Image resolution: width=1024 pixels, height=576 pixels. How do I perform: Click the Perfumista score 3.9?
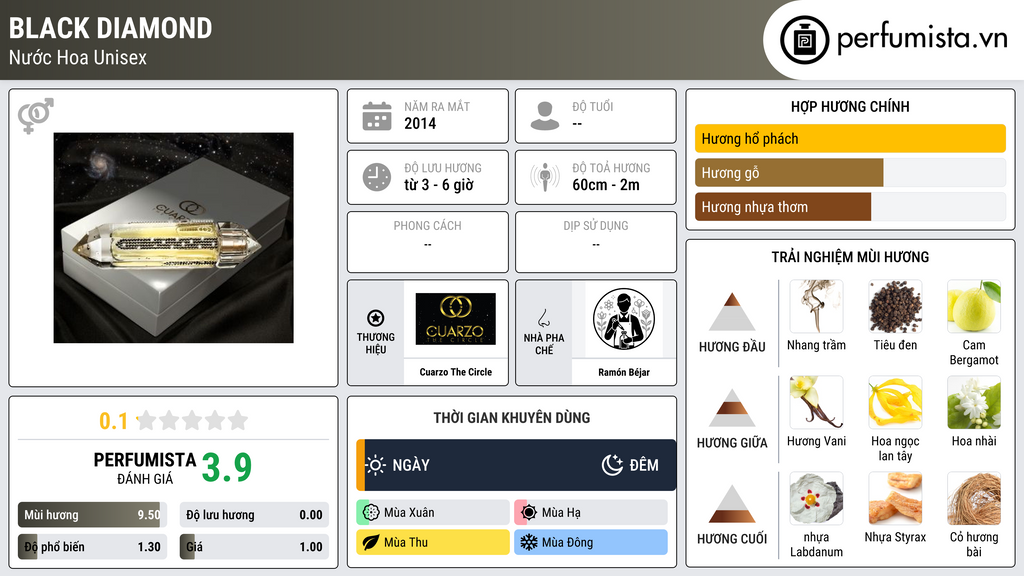pyautogui.click(x=227, y=468)
